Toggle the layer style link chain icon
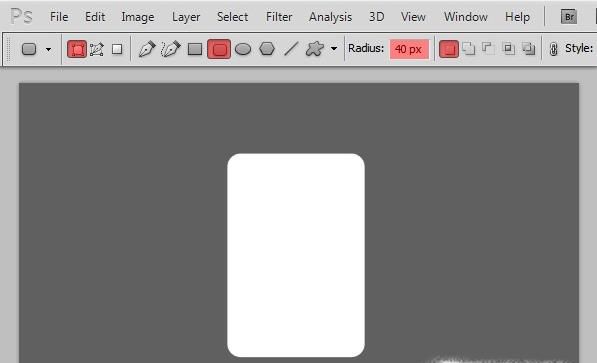The height and width of the screenshot is (363, 597). tap(554, 49)
